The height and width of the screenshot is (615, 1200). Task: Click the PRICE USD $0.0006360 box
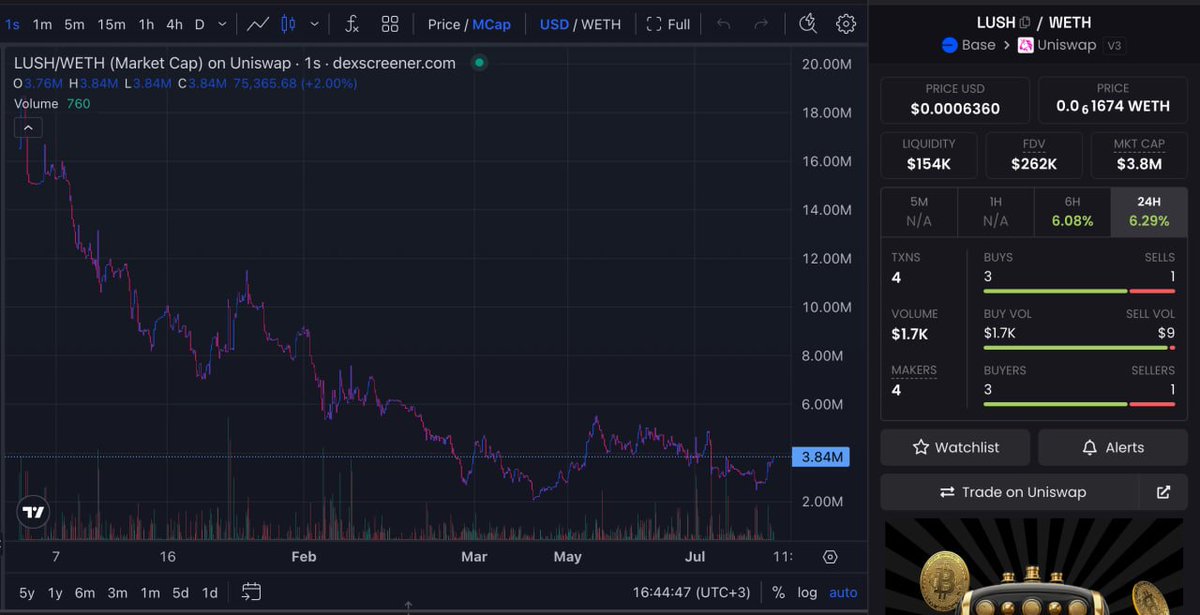pos(955,99)
